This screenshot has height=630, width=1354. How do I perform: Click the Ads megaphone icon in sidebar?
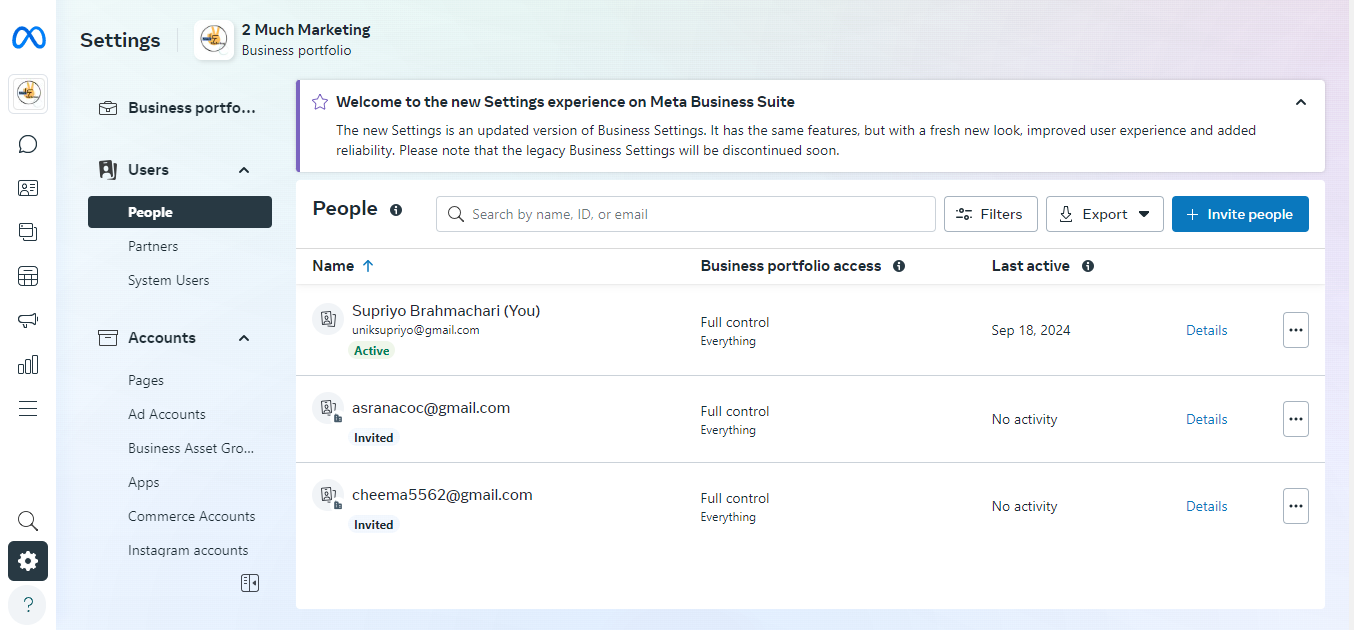[28, 320]
